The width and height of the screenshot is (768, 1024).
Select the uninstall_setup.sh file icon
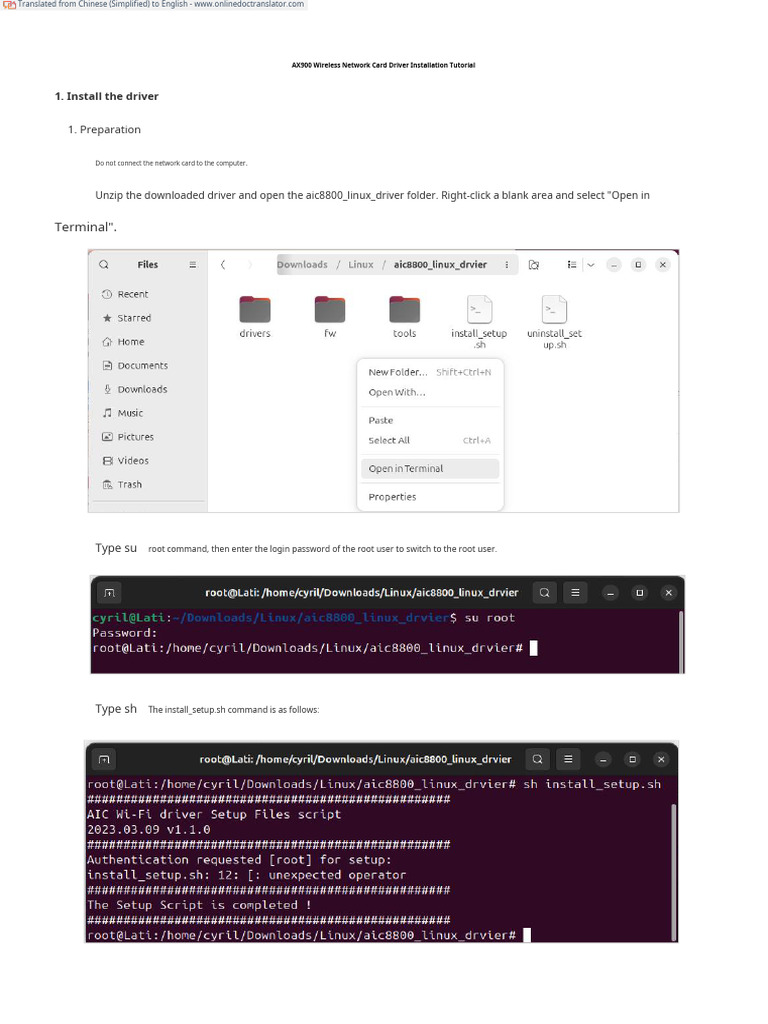(554, 310)
